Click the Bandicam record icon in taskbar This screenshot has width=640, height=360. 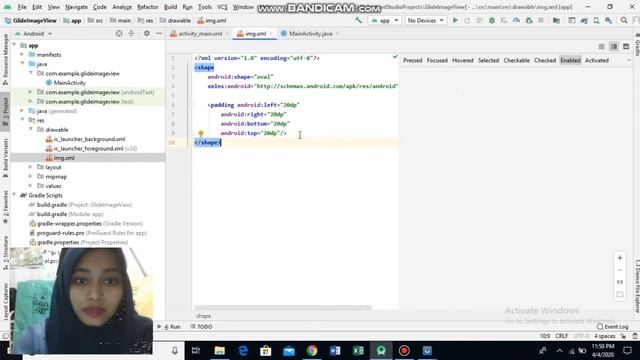[x=404, y=351]
